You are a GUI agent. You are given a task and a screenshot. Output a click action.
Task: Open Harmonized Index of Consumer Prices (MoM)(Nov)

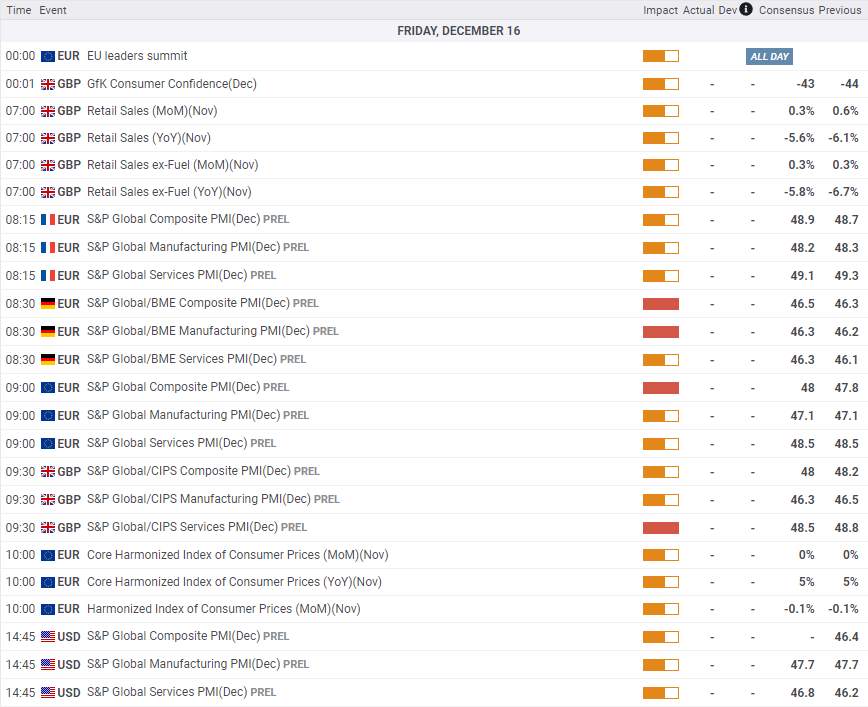224,609
